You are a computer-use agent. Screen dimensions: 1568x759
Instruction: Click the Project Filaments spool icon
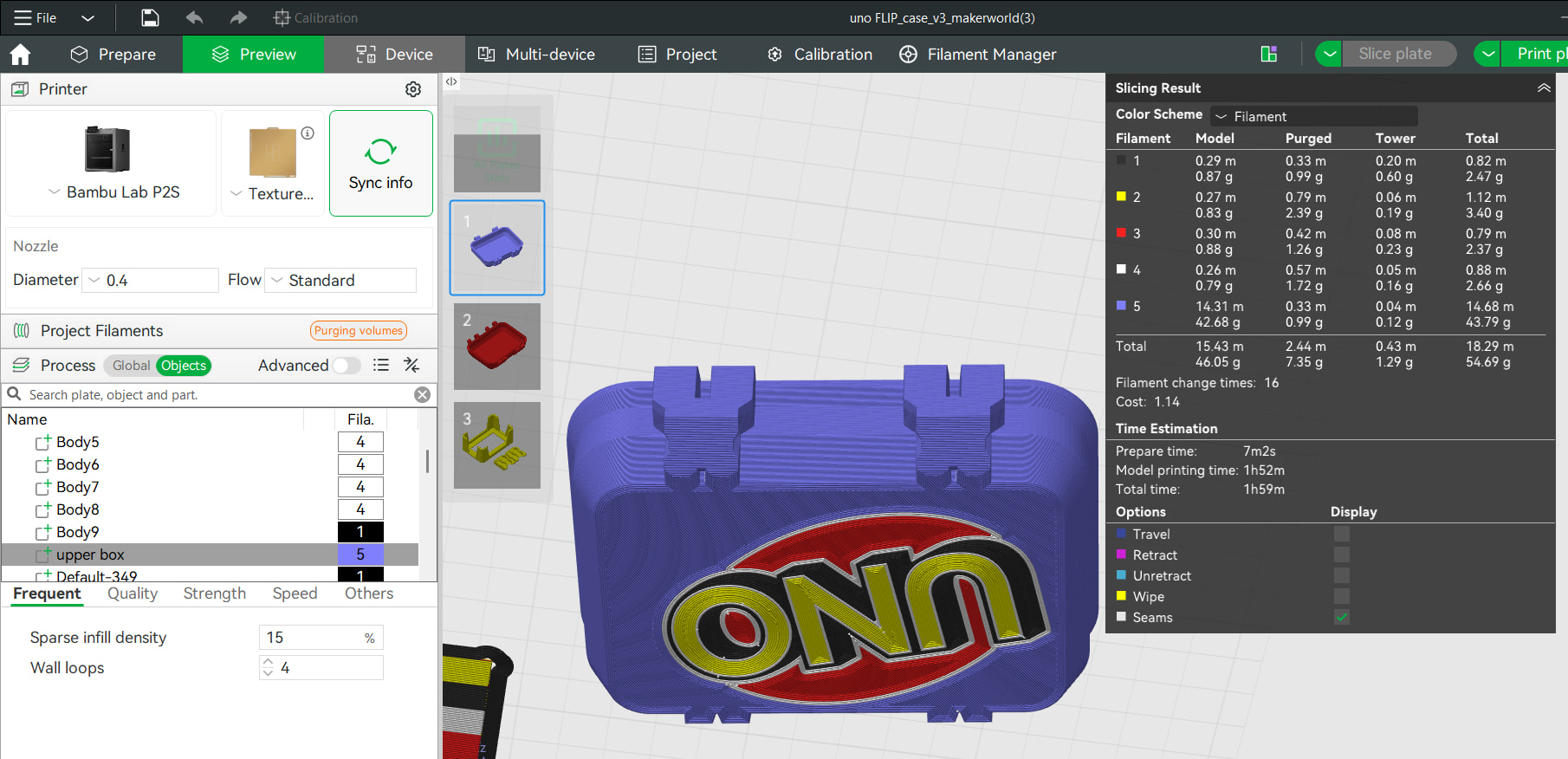pos(22,331)
